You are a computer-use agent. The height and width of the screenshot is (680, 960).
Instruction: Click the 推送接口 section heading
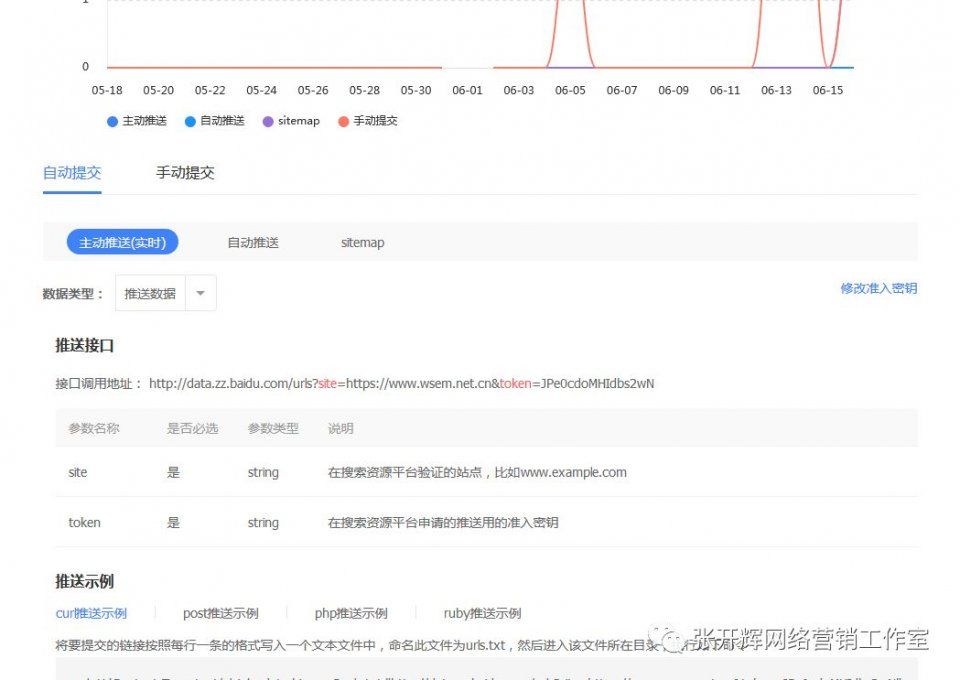click(x=84, y=346)
